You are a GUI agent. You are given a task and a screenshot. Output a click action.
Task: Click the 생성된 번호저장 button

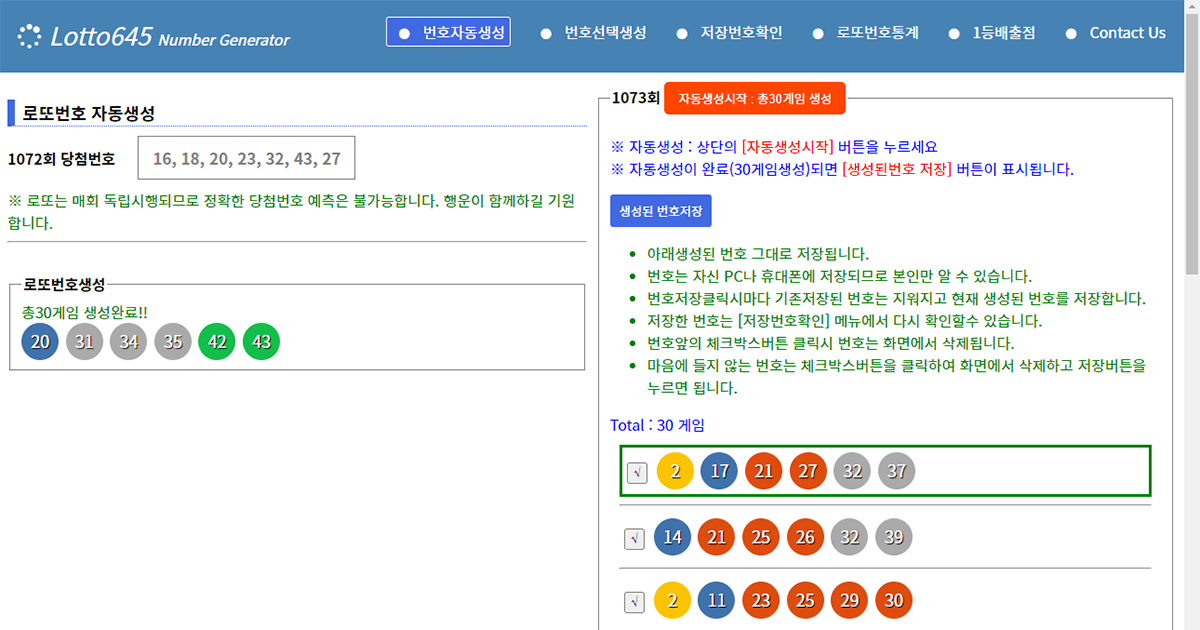661,211
